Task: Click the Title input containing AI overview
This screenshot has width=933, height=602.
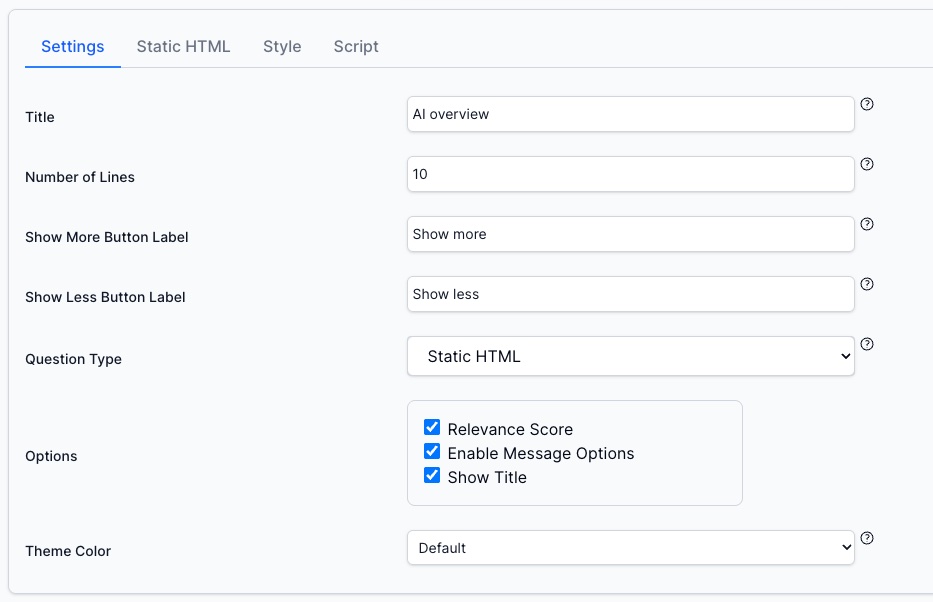Action: (x=630, y=114)
